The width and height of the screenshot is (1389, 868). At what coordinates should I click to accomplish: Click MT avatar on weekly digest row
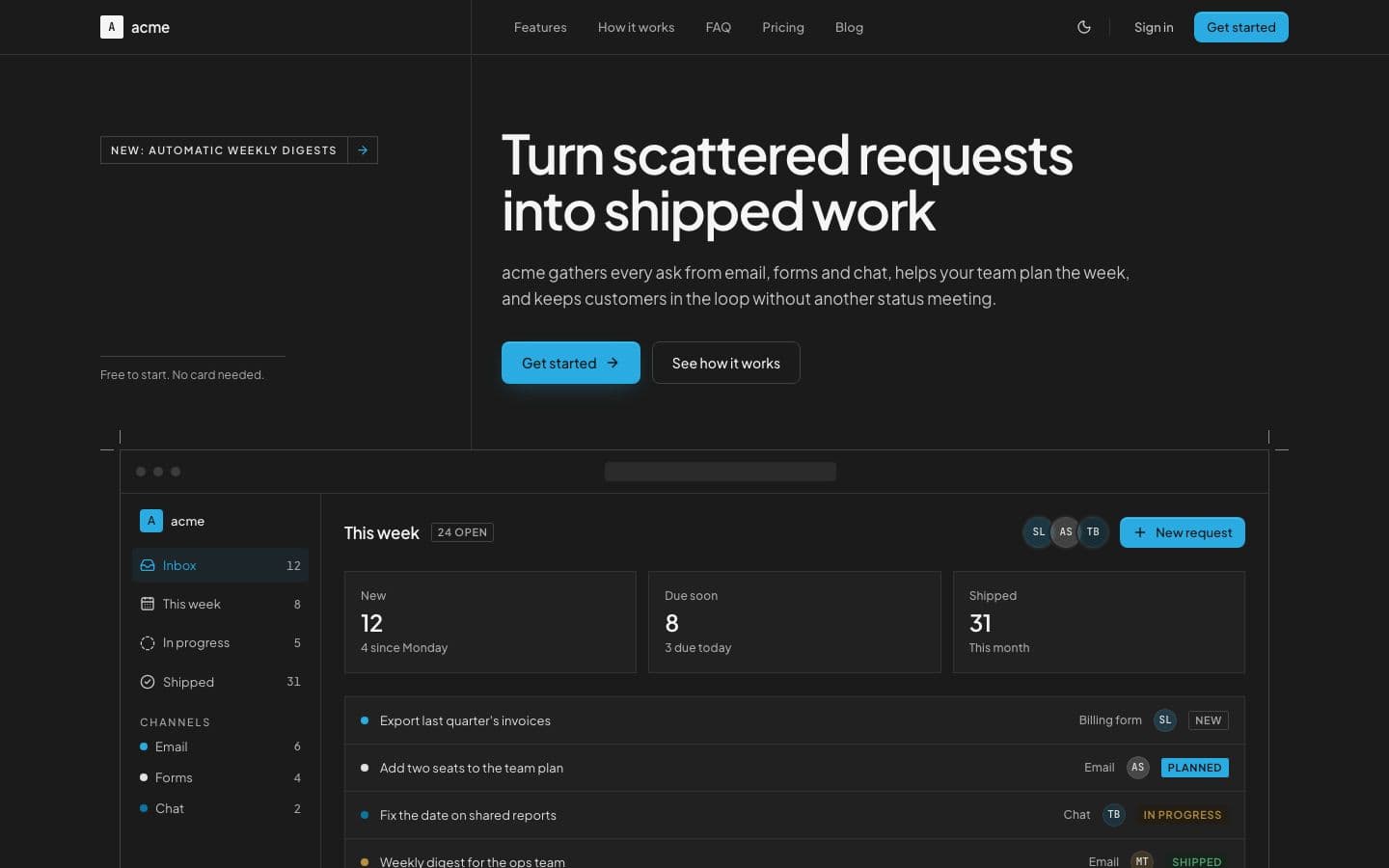1142,860
